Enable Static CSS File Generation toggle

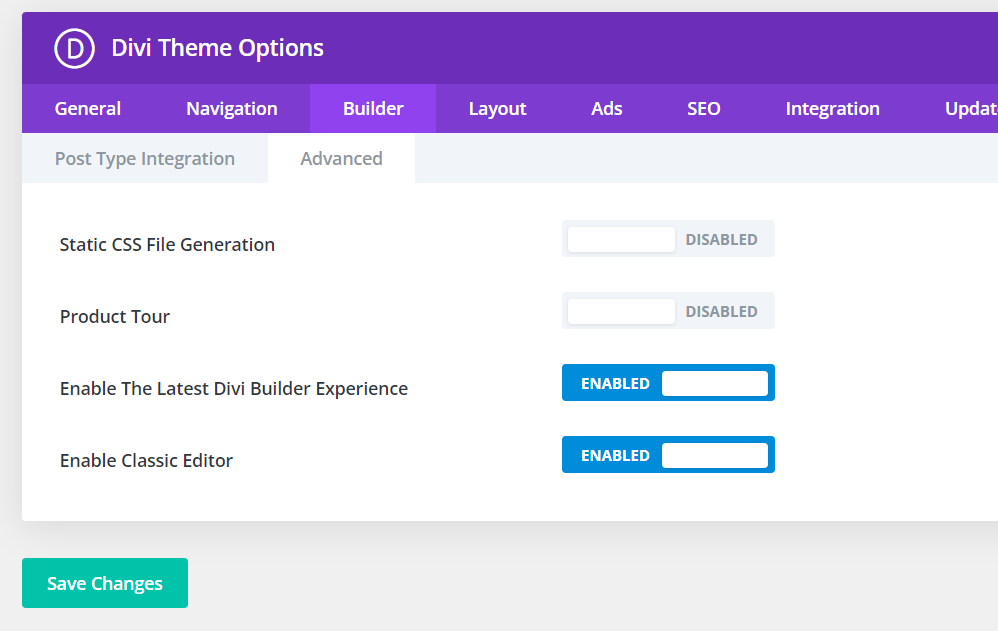pyautogui.click(x=668, y=240)
